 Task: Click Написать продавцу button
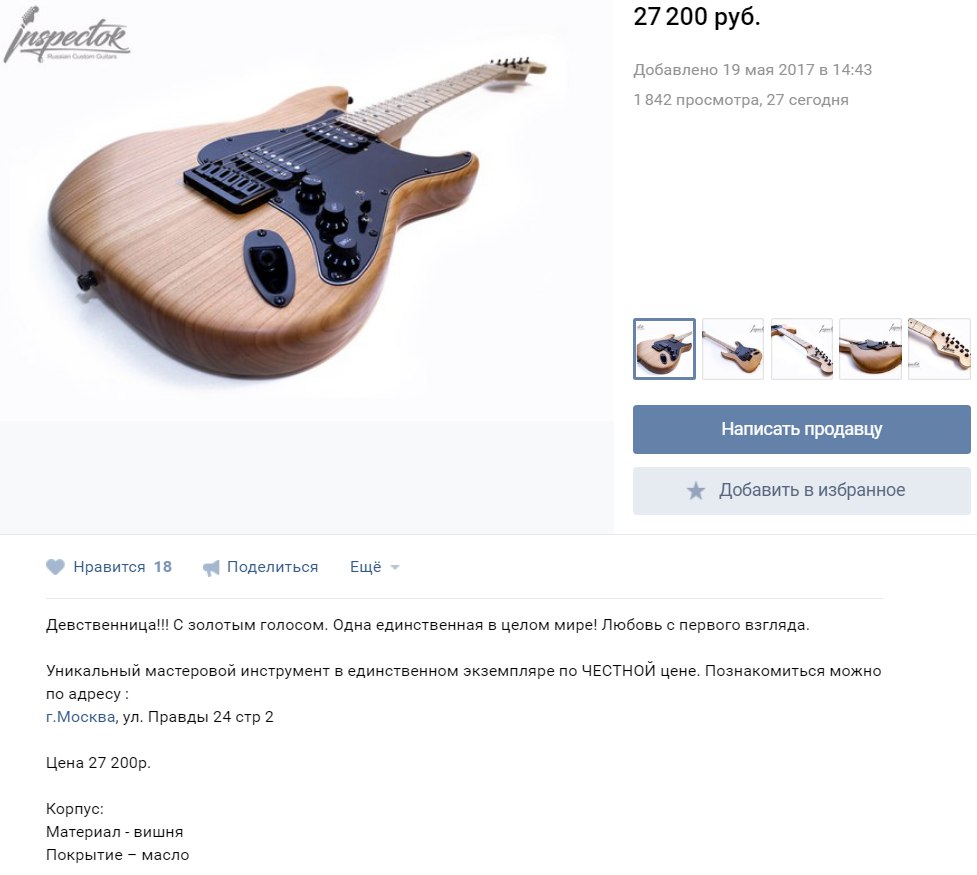pos(801,429)
